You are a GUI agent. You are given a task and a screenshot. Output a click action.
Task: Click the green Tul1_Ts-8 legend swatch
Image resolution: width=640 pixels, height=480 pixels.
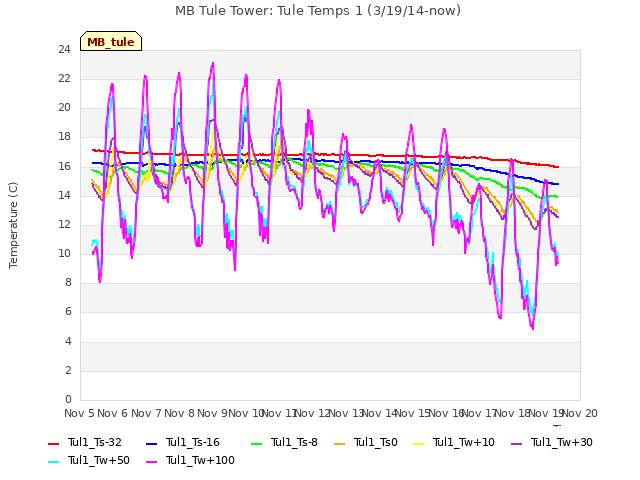click(x=256, y=443)
